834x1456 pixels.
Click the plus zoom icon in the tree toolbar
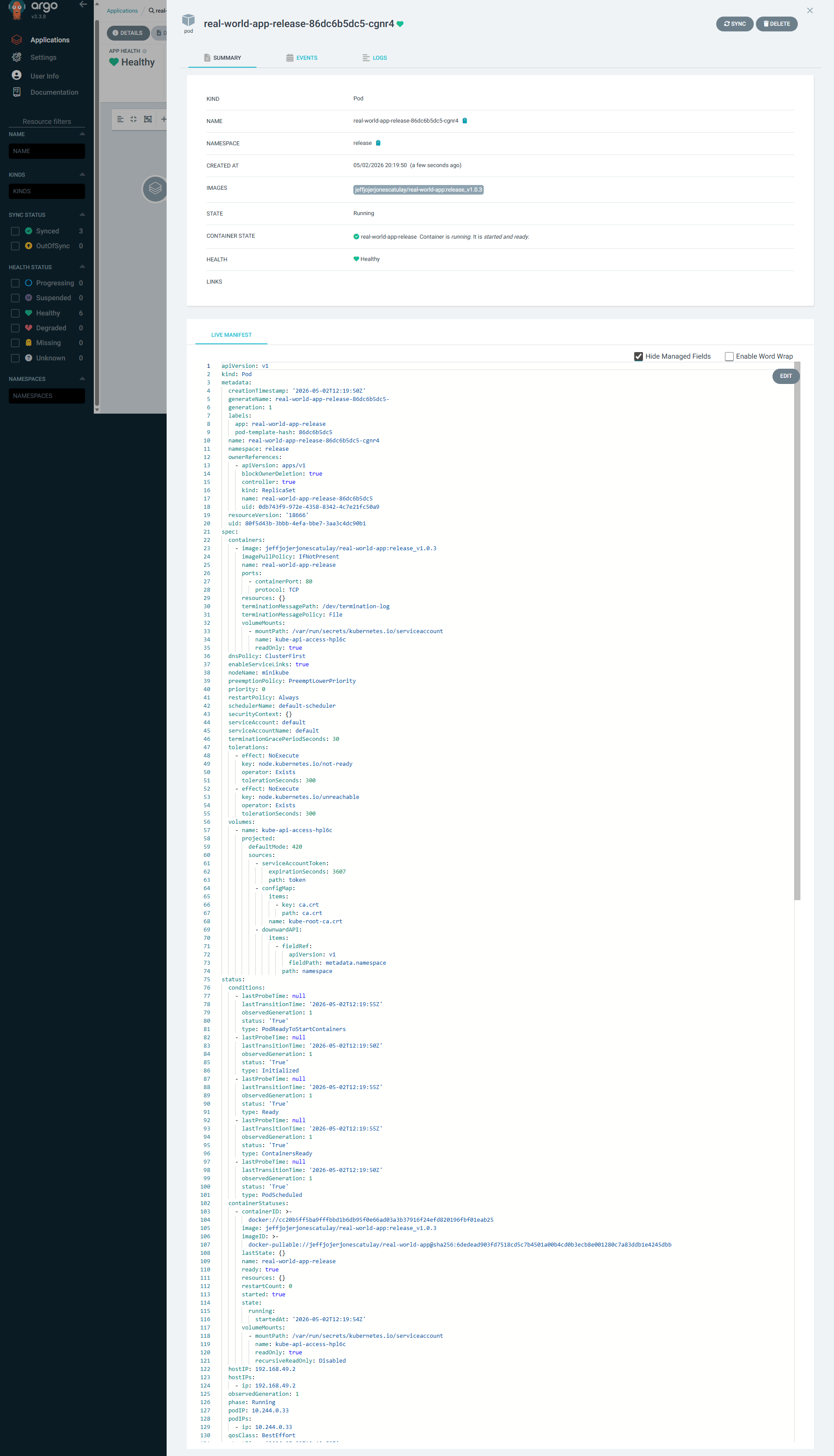pyautogui.click(x=163, y=119)
